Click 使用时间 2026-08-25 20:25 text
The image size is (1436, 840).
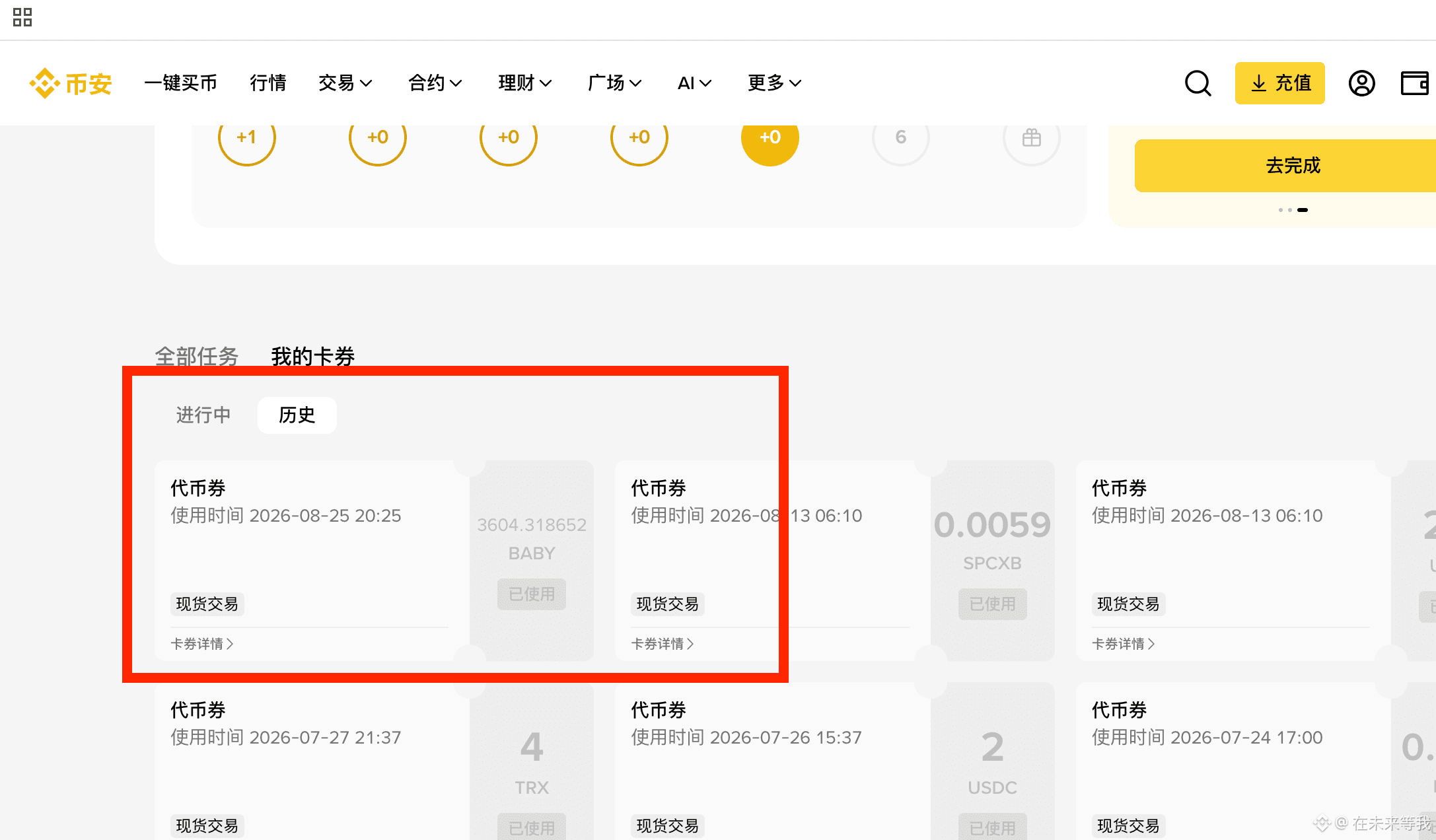pos(286,516)
